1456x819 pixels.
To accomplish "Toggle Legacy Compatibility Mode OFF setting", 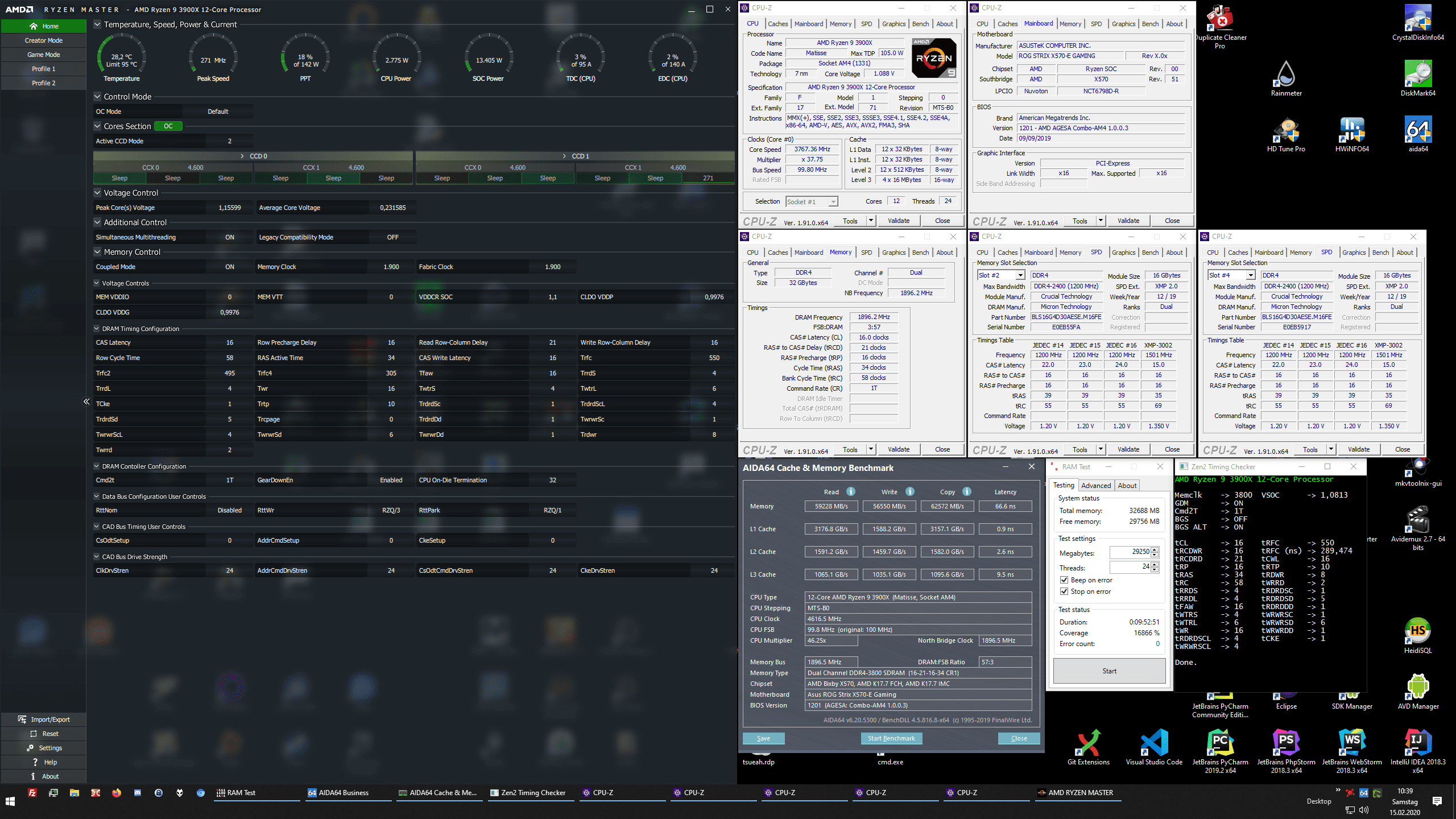I will (392, 237).
